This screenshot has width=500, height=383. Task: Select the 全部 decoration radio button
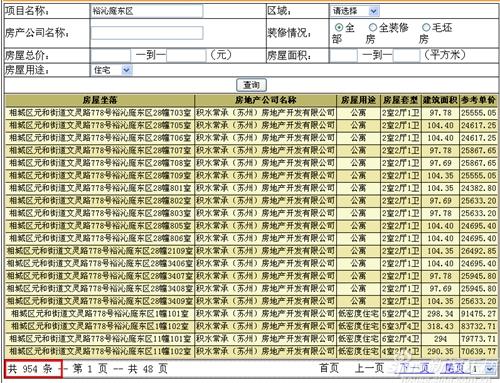point(339,27)
